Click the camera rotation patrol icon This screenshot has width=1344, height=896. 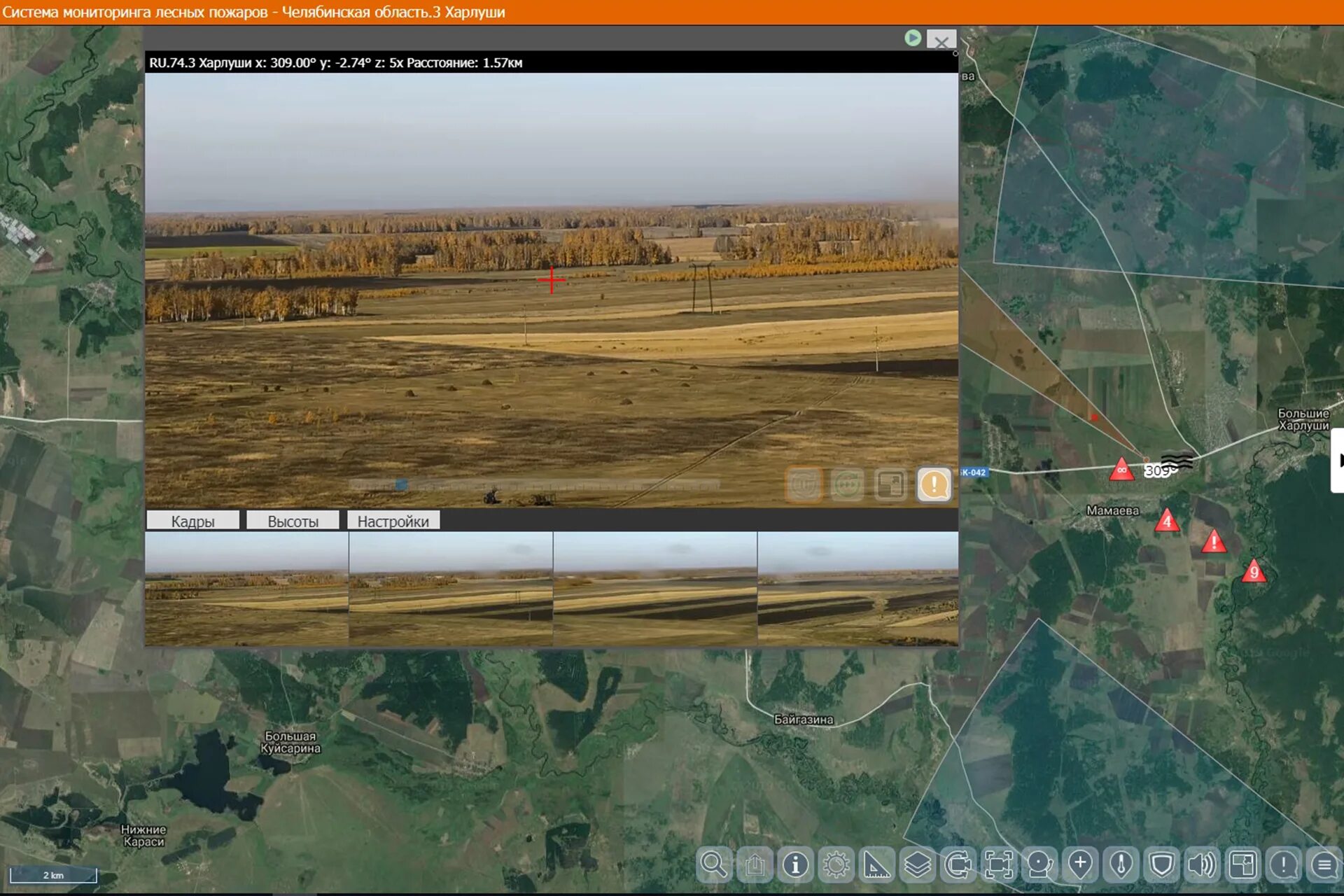point(958,865)
